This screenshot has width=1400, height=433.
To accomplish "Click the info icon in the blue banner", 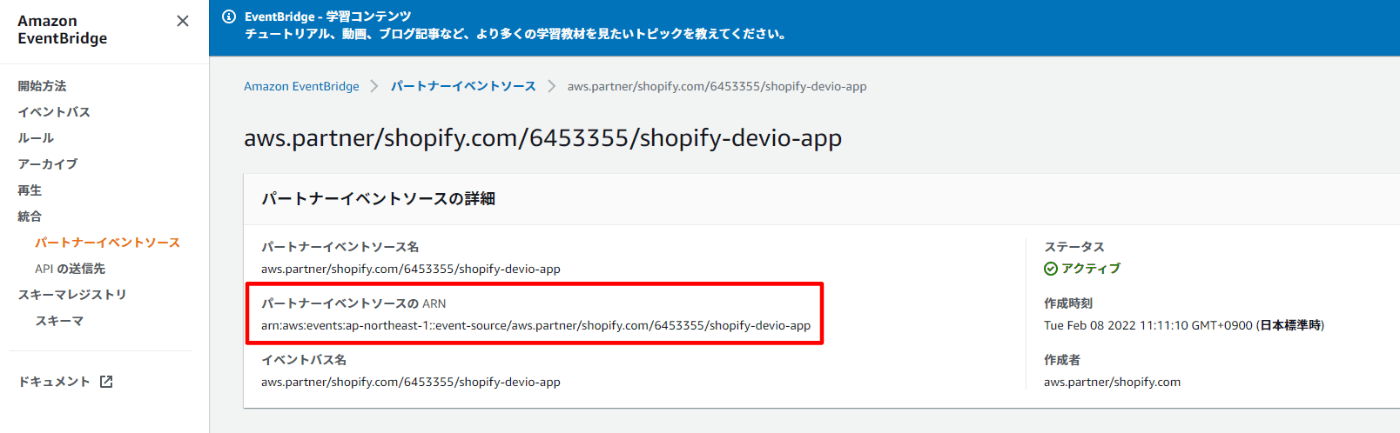I will click(229, 17).
